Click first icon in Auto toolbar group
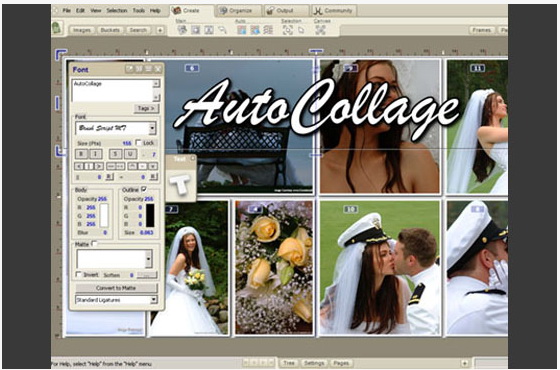The height and width of the screenshot is (370, 560). click(242, 30)
